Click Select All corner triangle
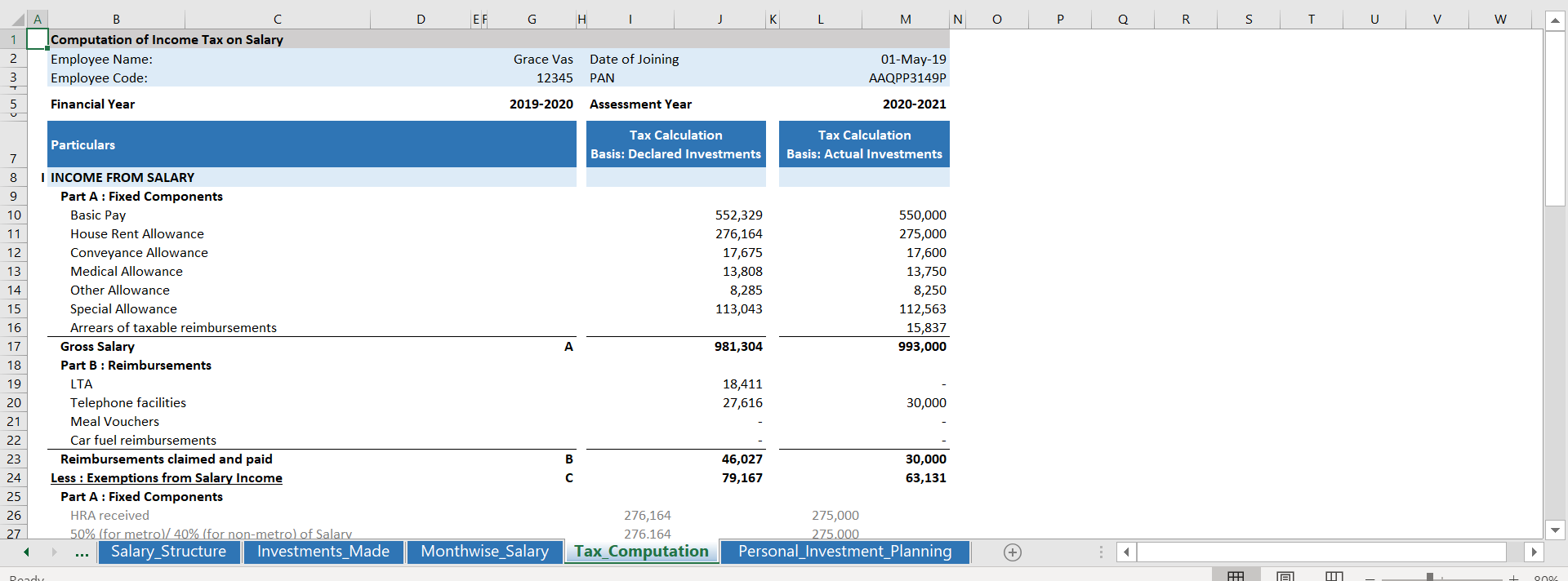1568x581 pixels. (18, 20)
